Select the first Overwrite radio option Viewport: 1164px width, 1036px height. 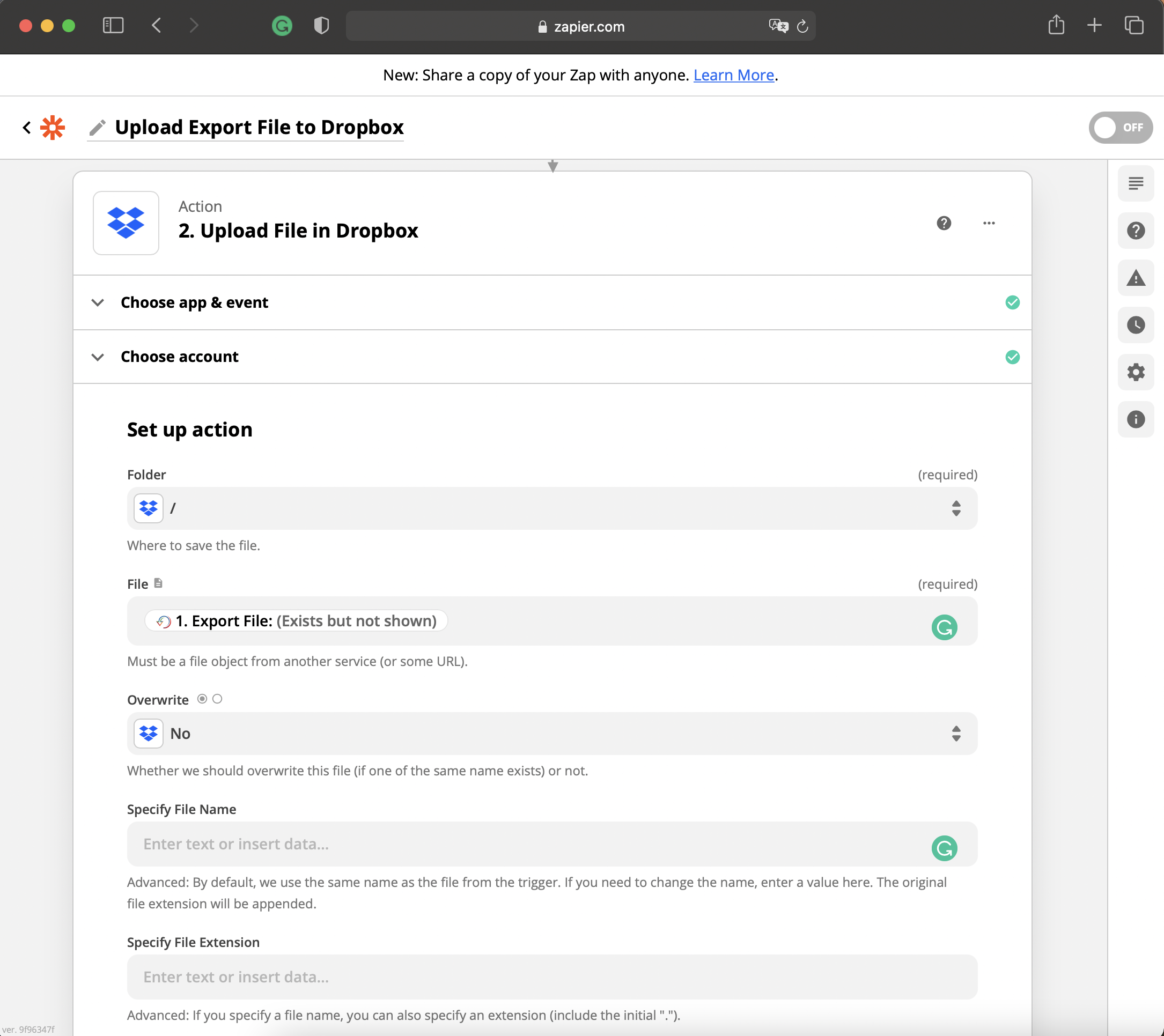(x=202, y=699)
